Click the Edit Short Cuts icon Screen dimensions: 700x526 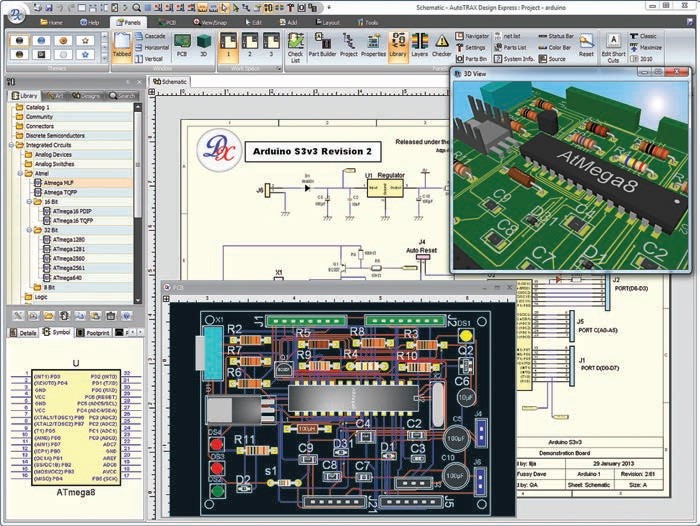tap(613, 45)
